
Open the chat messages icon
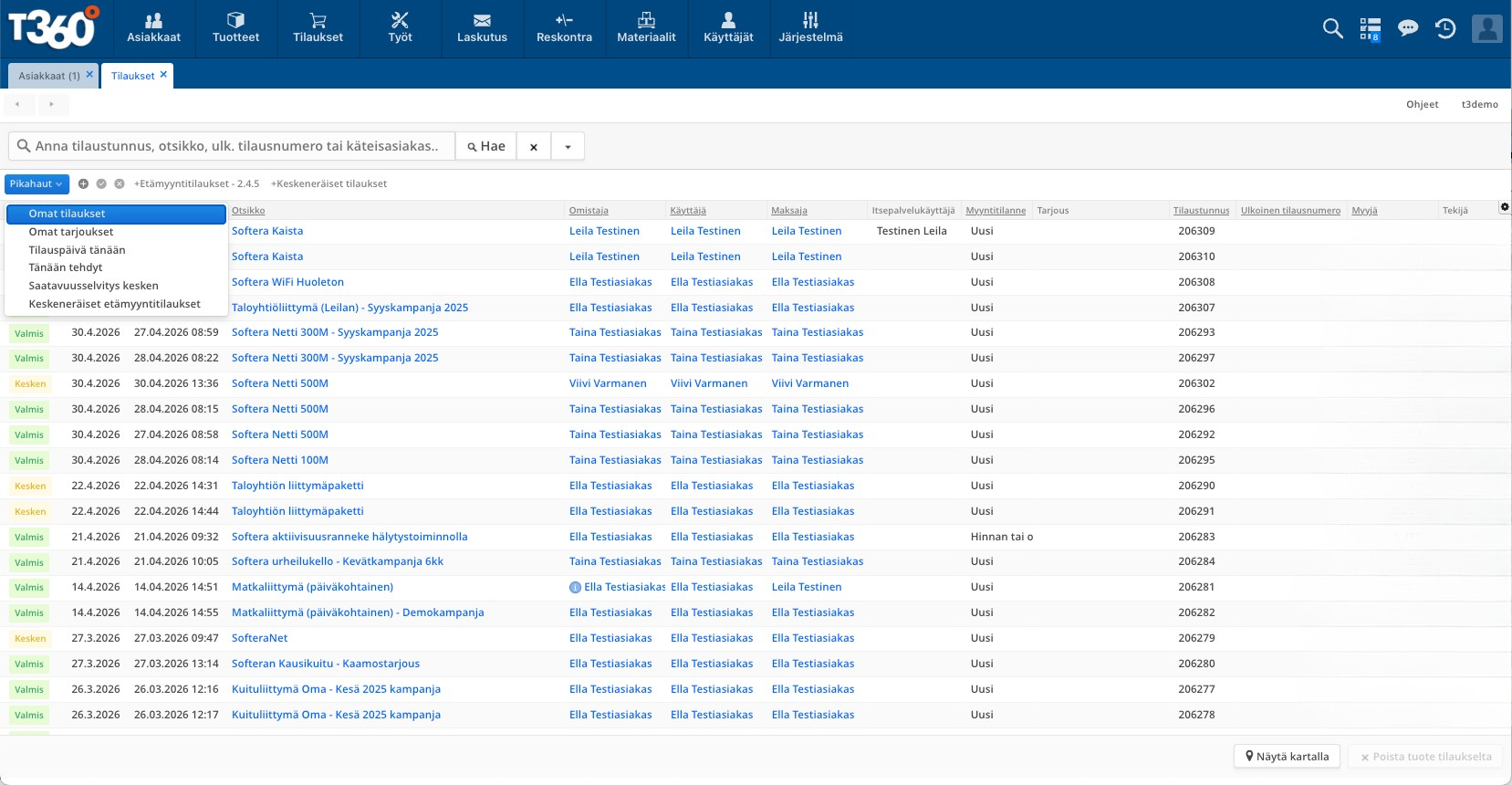1408,28
